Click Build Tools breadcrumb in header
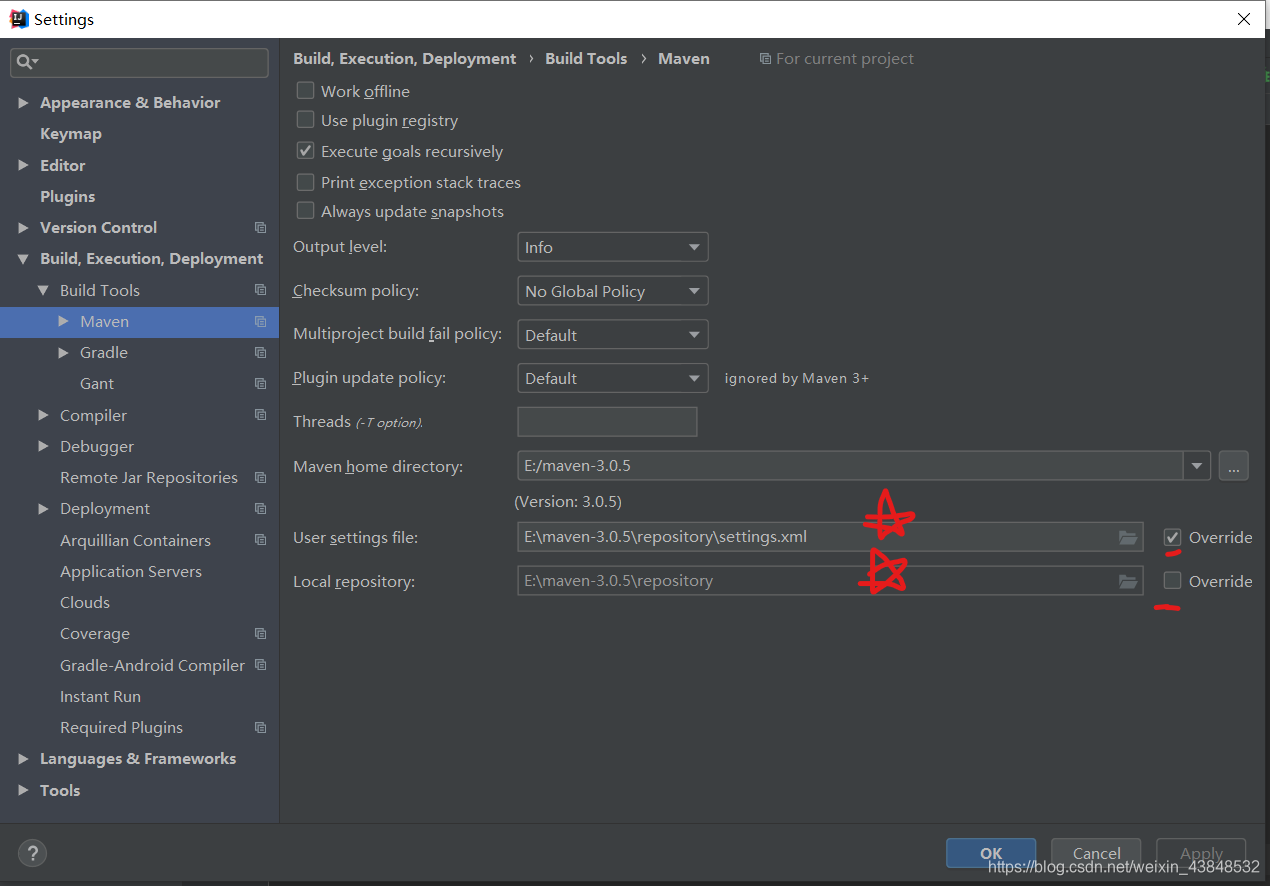 pos(586,59)
